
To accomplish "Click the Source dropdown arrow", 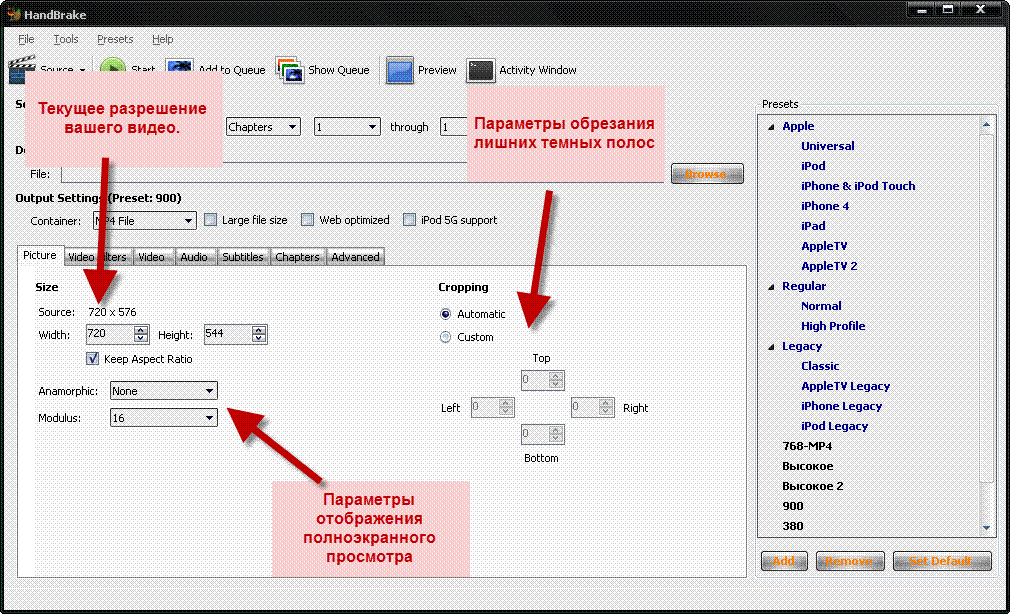I will coord(82,70).
